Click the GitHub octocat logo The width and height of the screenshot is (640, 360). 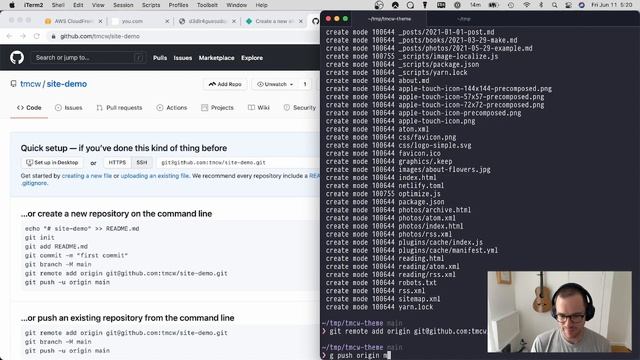[x=17, y=58]
